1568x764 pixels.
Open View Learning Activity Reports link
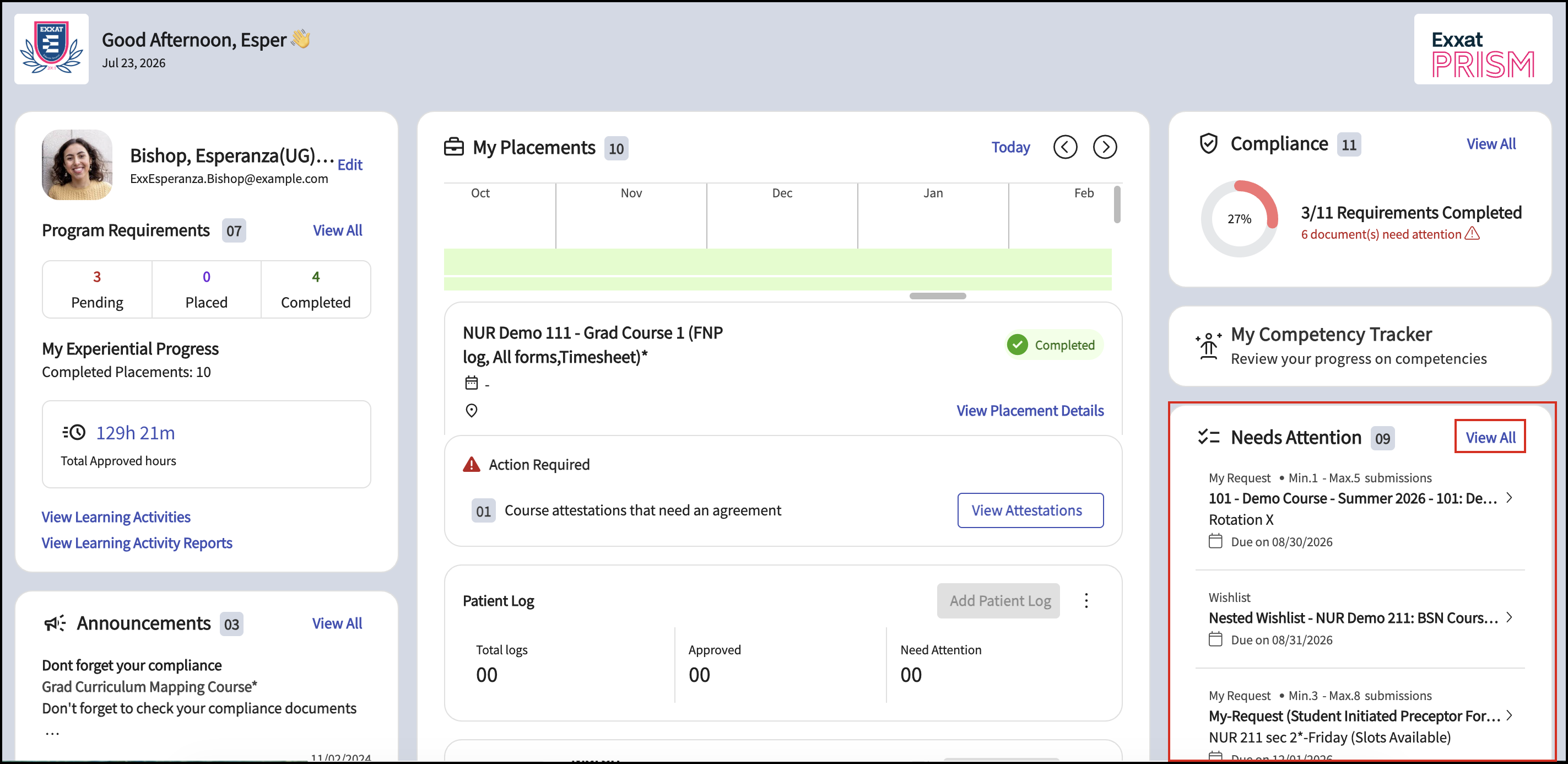[x=137, y=542]
